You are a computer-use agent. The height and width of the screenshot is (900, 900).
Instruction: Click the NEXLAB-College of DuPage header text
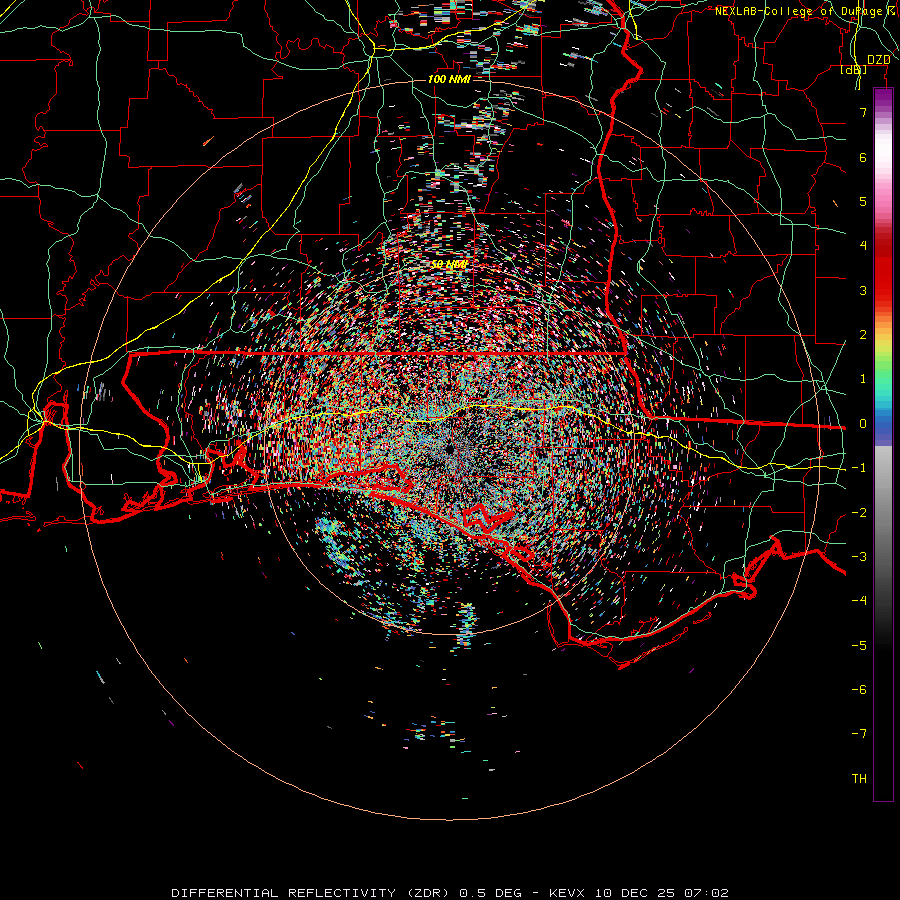807,11
